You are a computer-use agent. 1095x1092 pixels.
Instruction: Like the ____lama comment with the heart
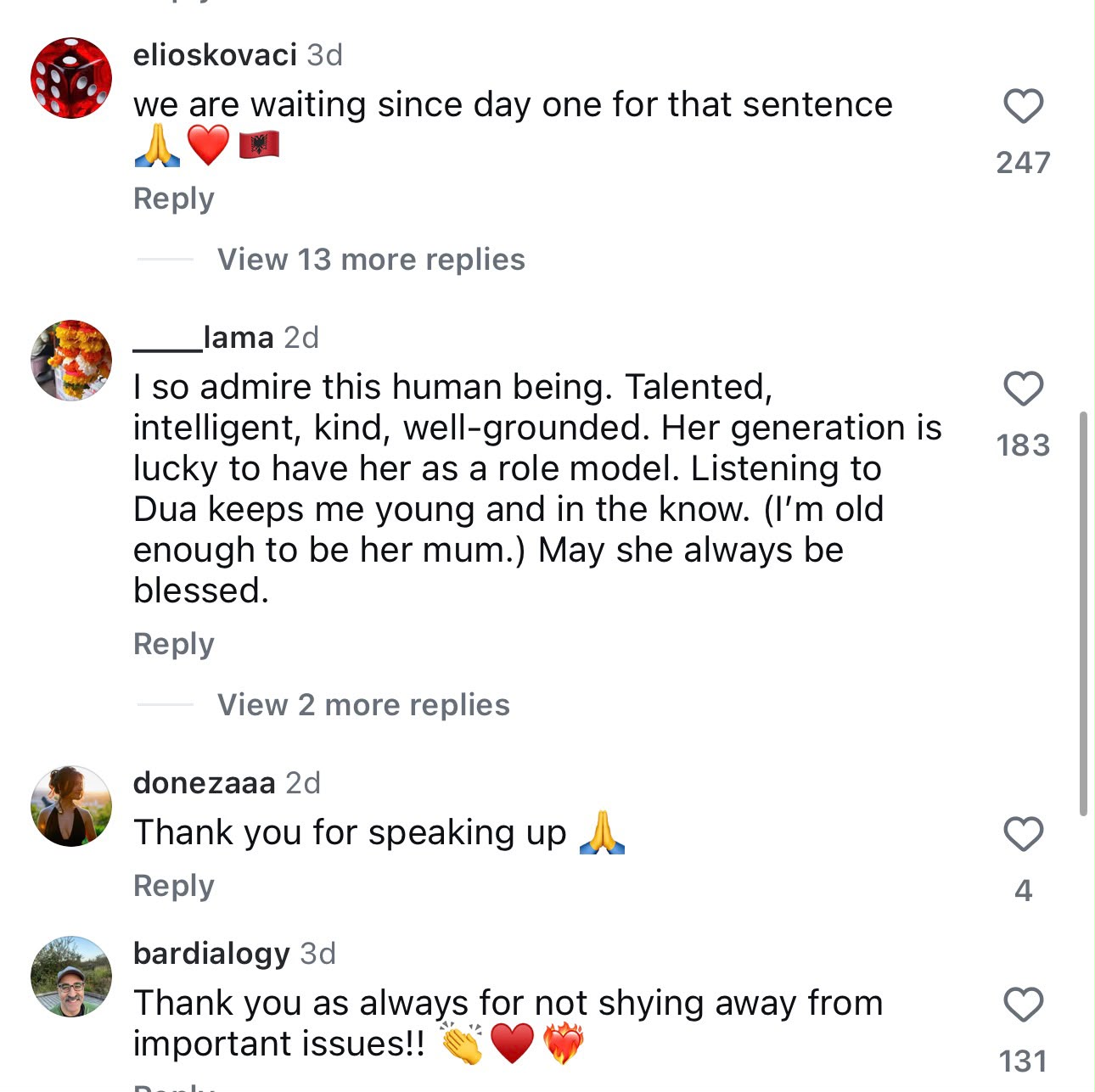click(1023, 389)
